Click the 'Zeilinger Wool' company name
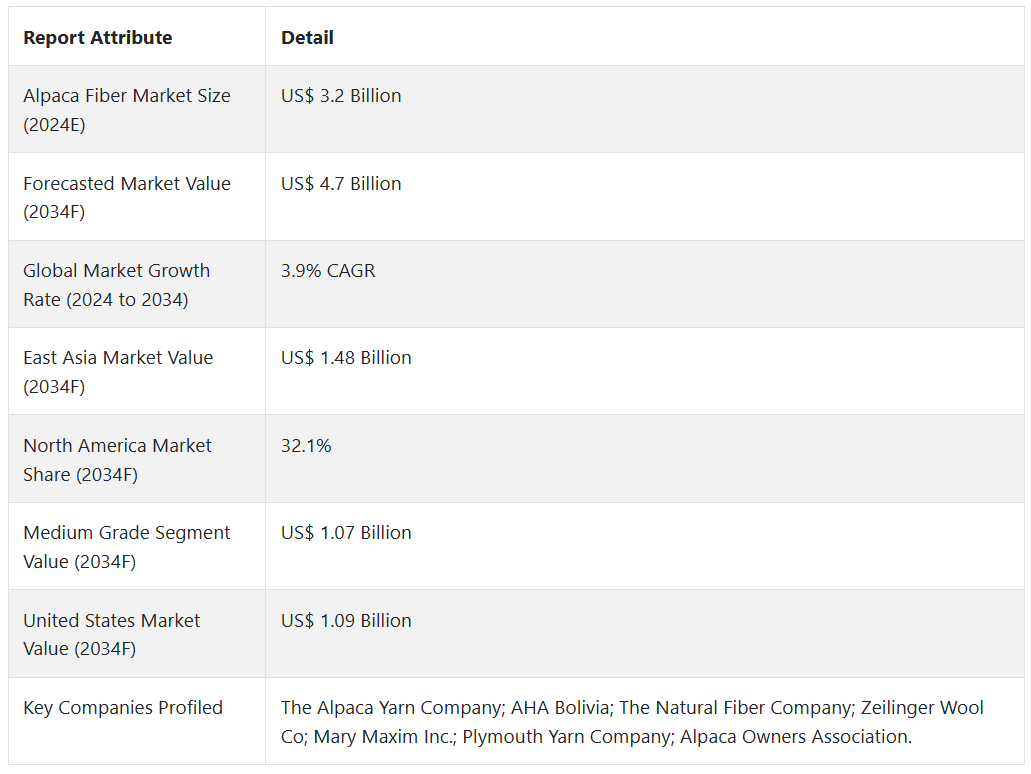Screen dimensions: 1031x774 pos(920,708)
